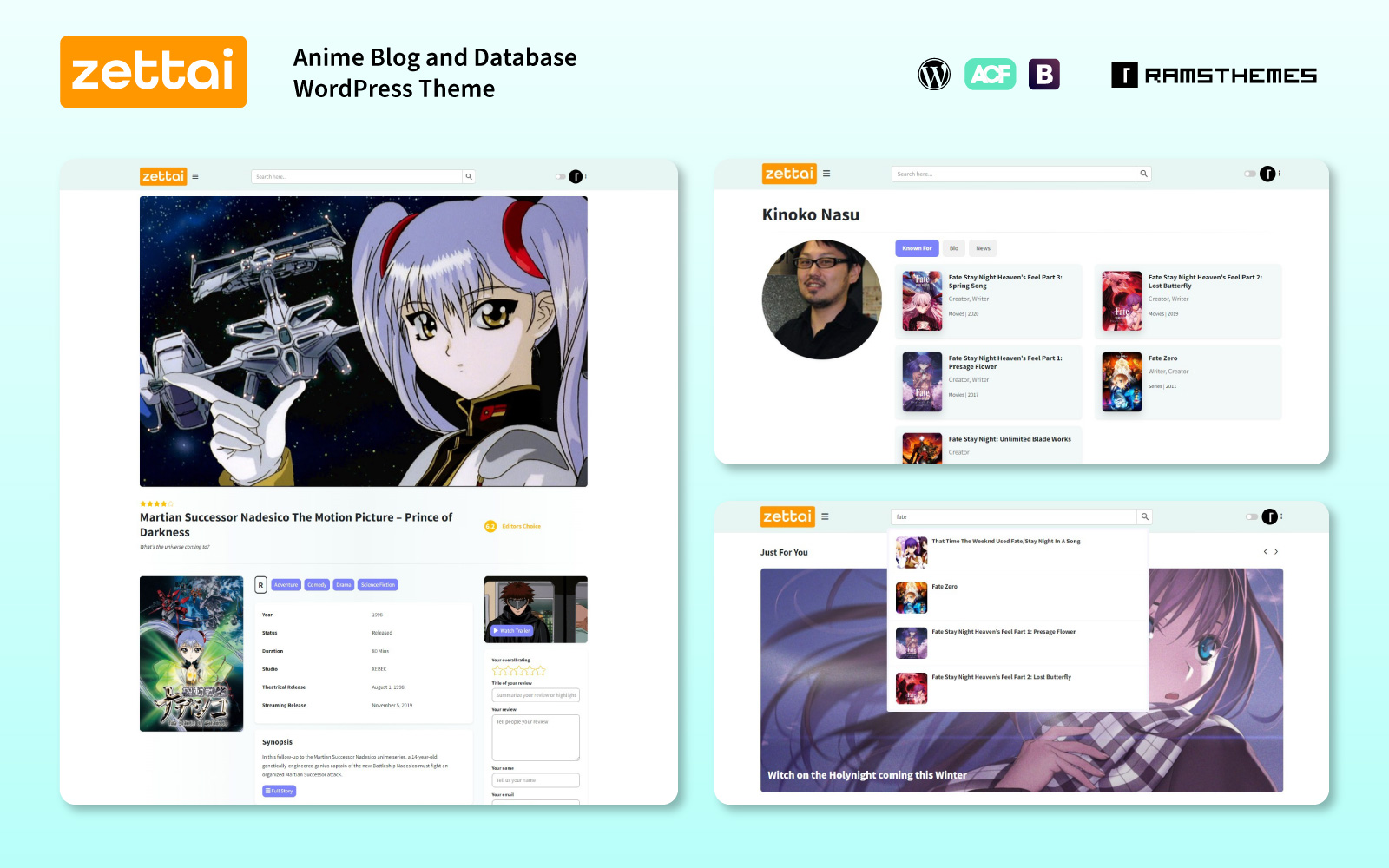Click the ACF logo badge in banner
This screenshot has height=868, width=1389.
pyautogui.click(x=990, y=75)
